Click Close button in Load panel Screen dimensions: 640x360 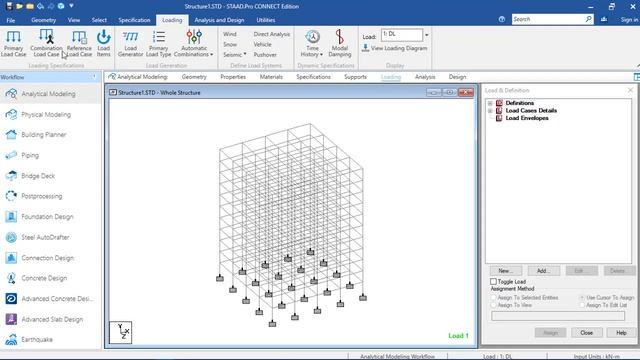point(587,333)
